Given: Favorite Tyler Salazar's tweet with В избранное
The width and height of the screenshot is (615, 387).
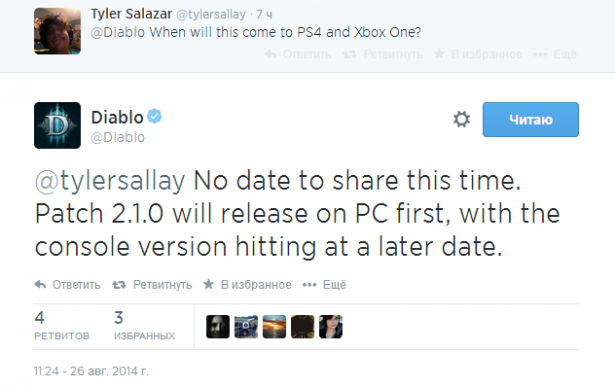Looking at the screenshot, I should coord(478,54).
